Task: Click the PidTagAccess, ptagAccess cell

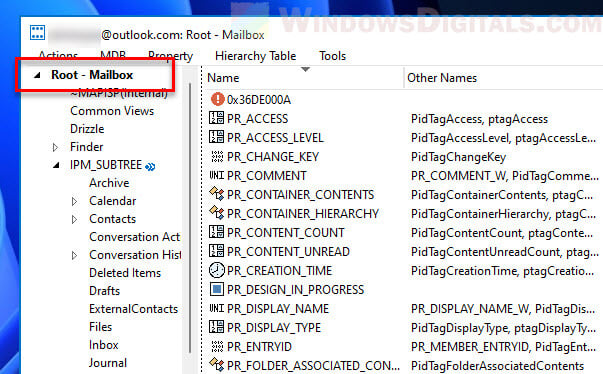Action: tap(479, 119)
